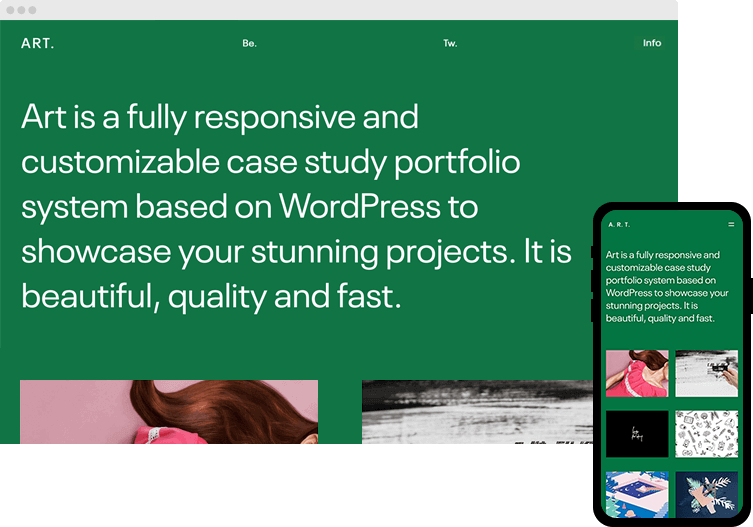Tap the pink red-hair thumbnail on phone
The image size is (753, 527).
[637, 373]
